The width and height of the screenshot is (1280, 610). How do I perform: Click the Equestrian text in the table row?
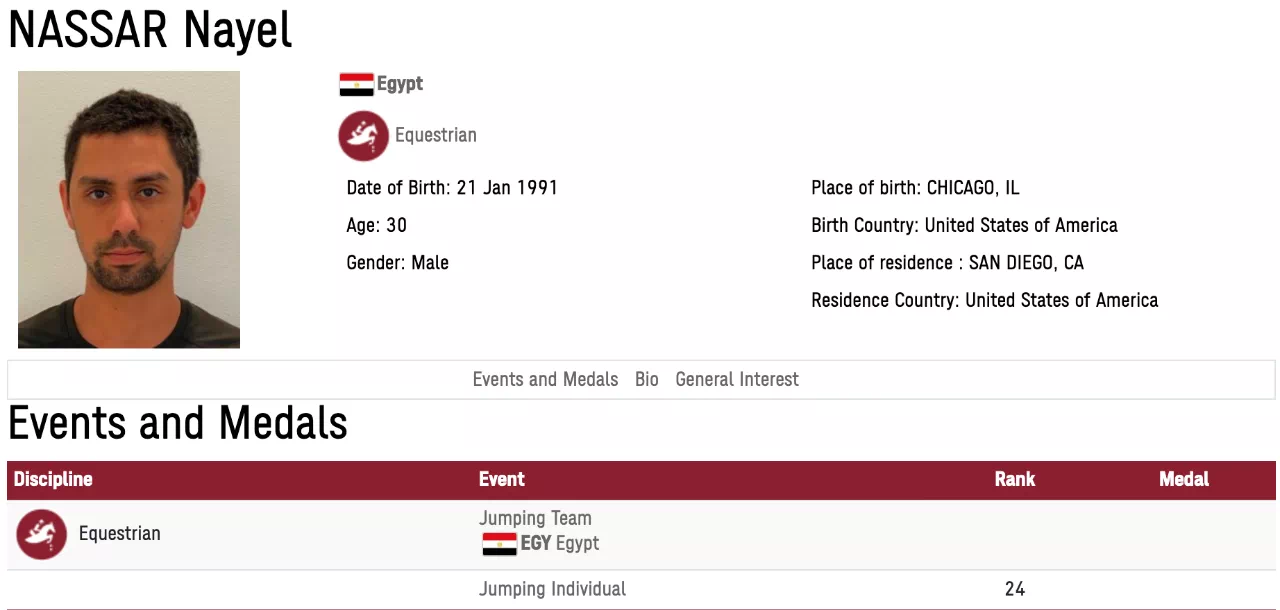[120, 534]
